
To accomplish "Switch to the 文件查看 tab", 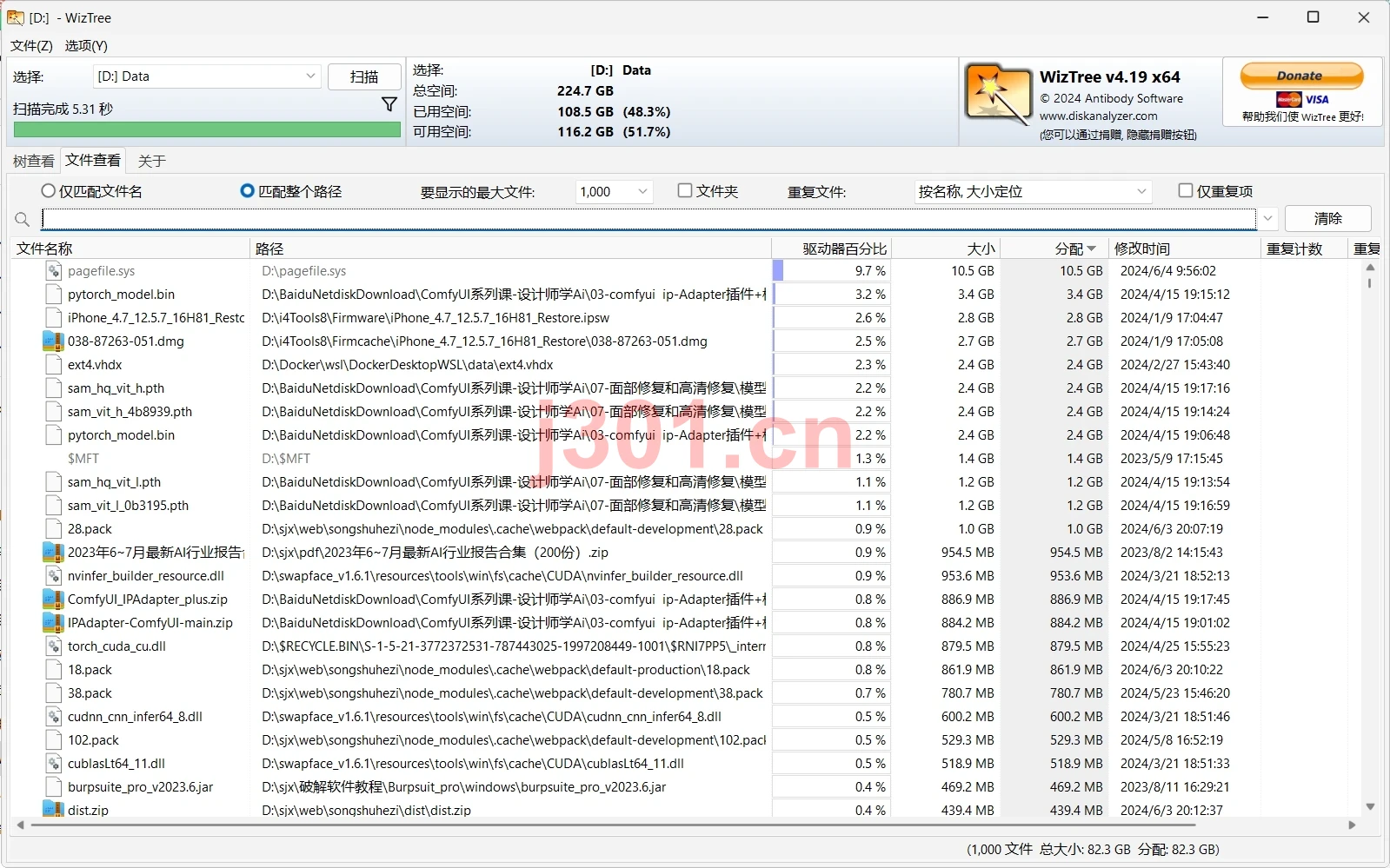I will [x=93, y=160].
